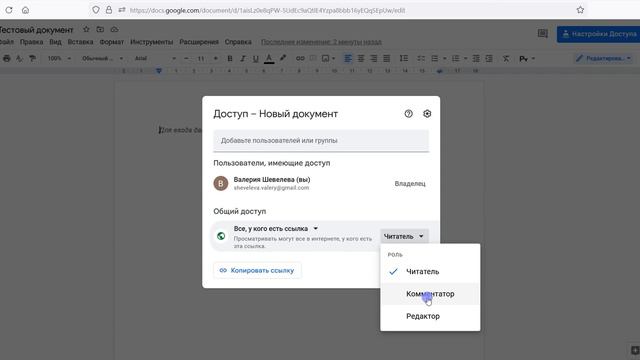
Task: Open the 100% zoom dropdown
Action: coord(59,59)
